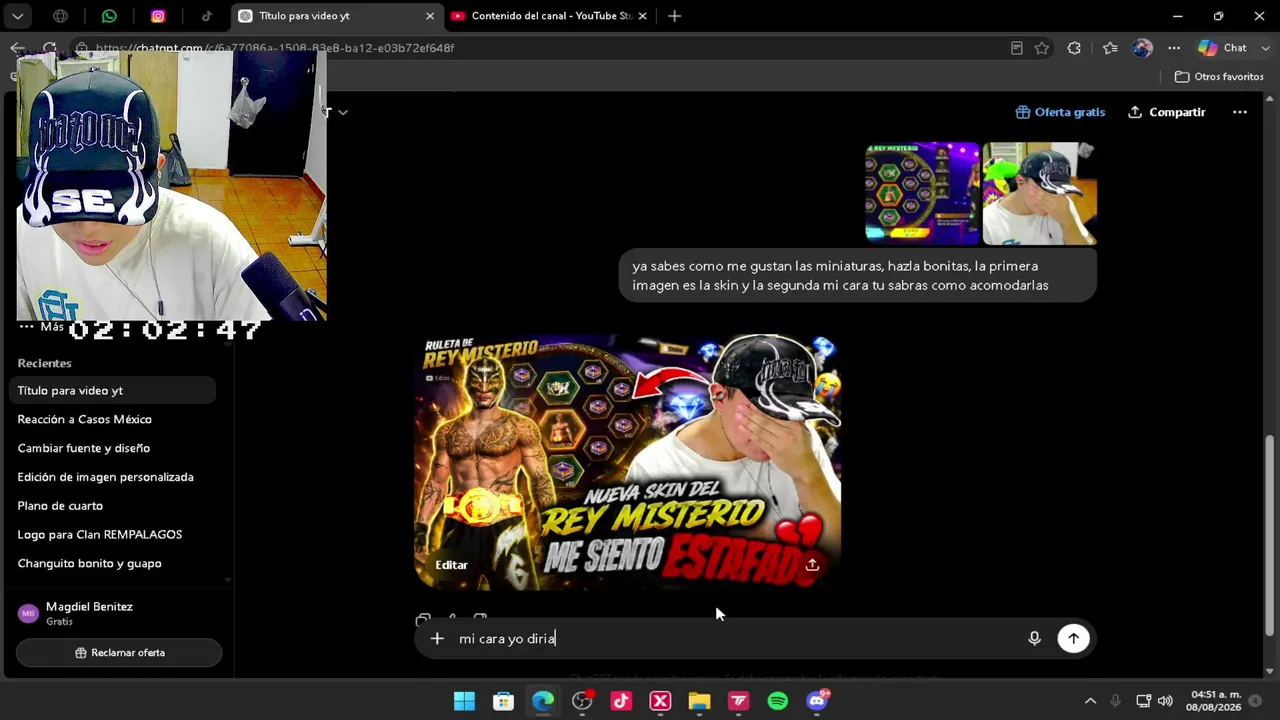
Task: Open the conversation options three-dot menu
Action: click(1240, 112)
